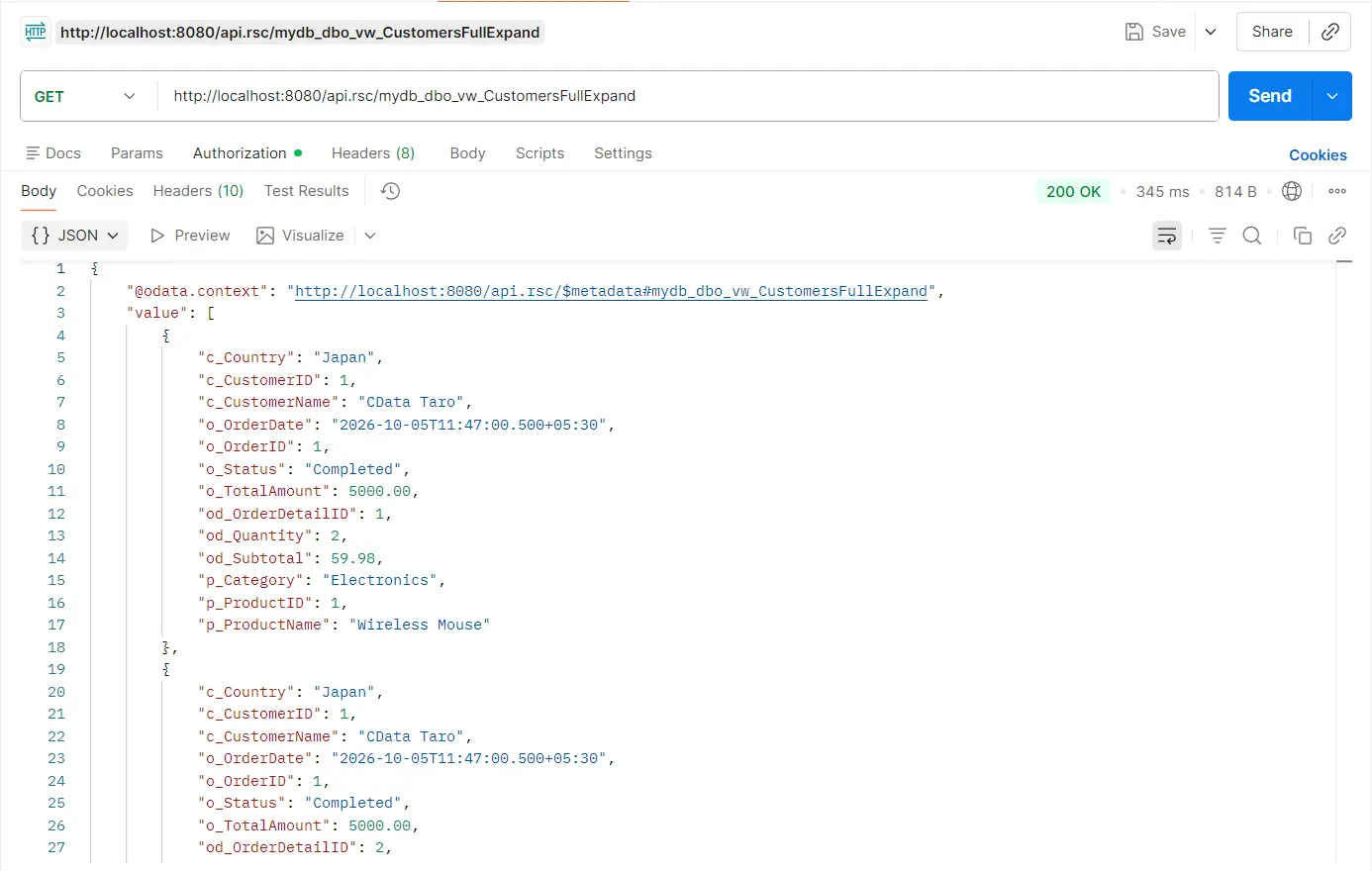This screenshot has width=1372, height=871.
Task: Copy the response body to clipboard
Action: pos(1303,236)
